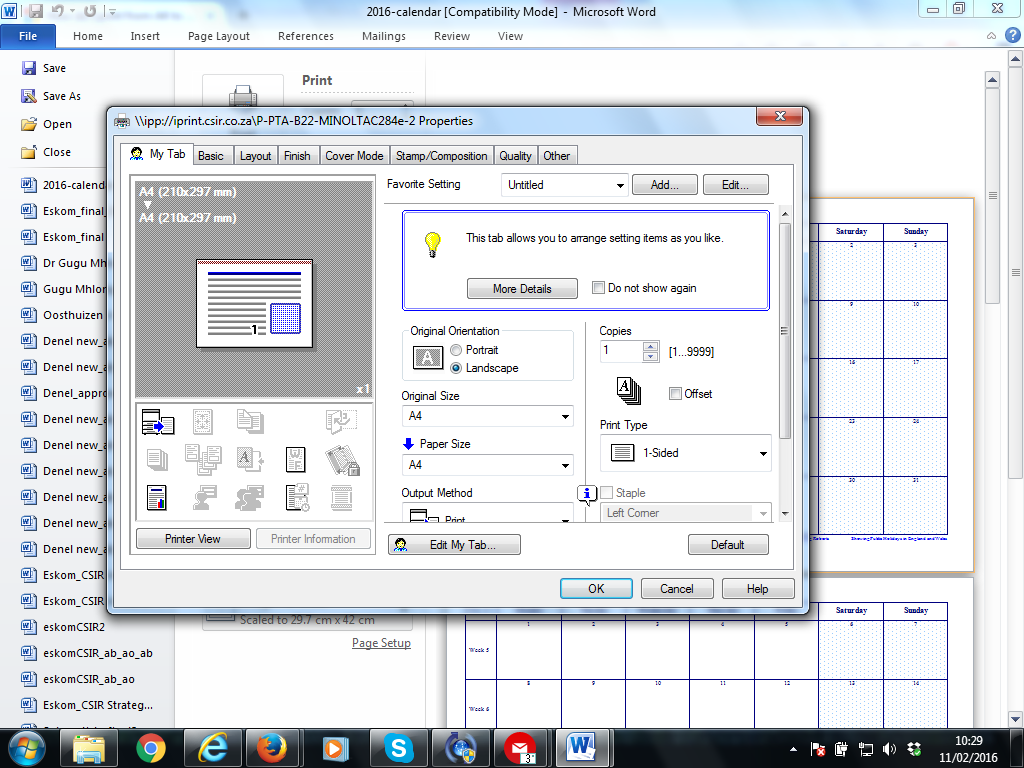1024x768 pixels.
Task: Open Google Chrome from the taskbar
Action: 151,748
